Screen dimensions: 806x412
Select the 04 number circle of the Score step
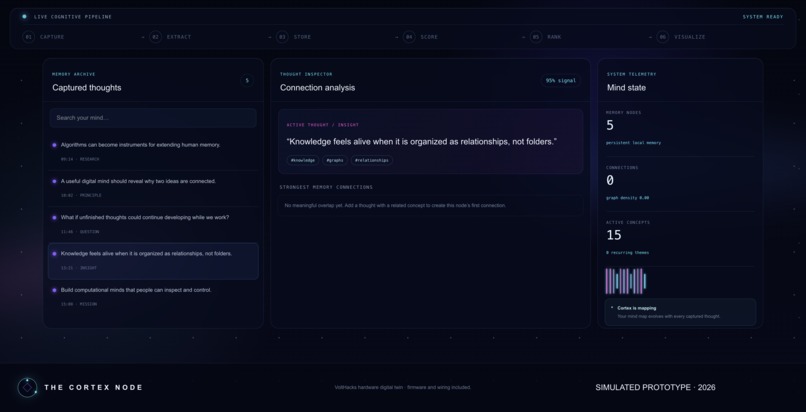tap(409, 37)
